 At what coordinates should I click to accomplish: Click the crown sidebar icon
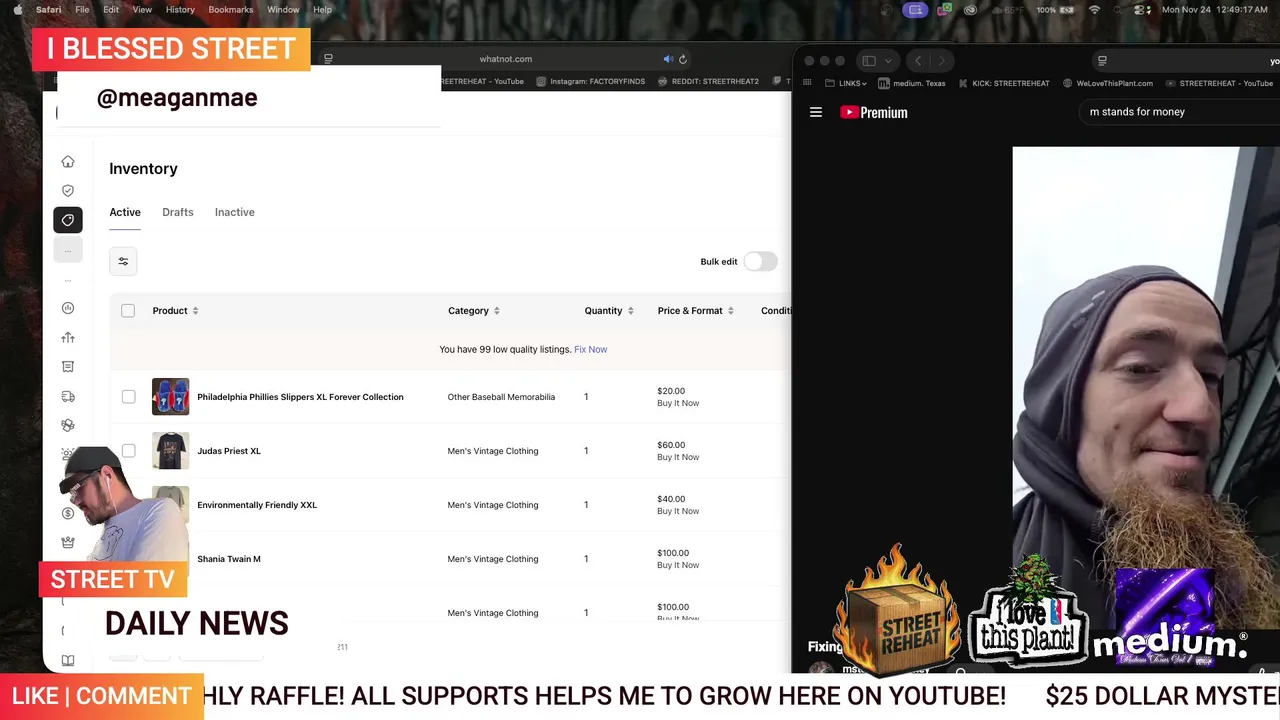[x=68, y=543]
